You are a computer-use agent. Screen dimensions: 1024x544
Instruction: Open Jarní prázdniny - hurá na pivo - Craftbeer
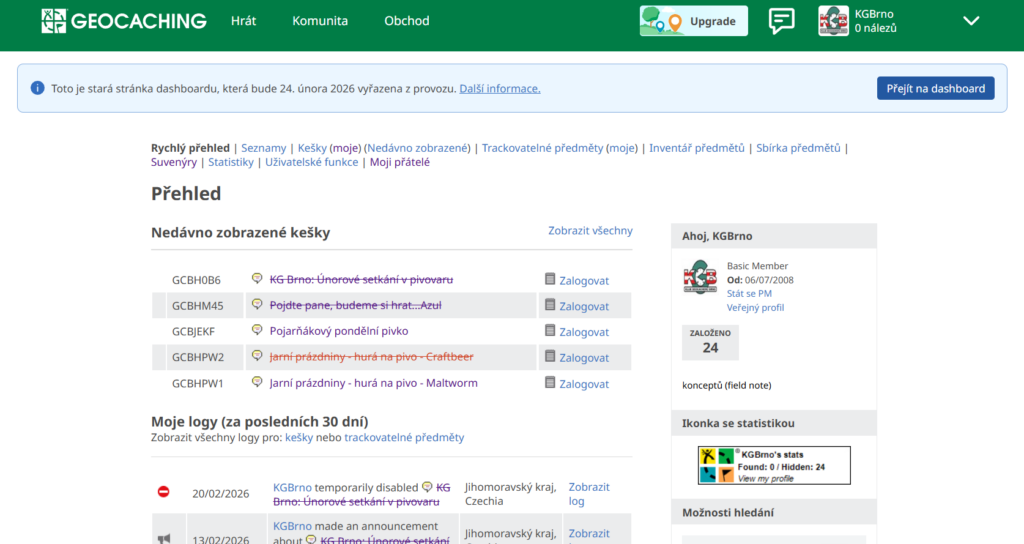372,357
